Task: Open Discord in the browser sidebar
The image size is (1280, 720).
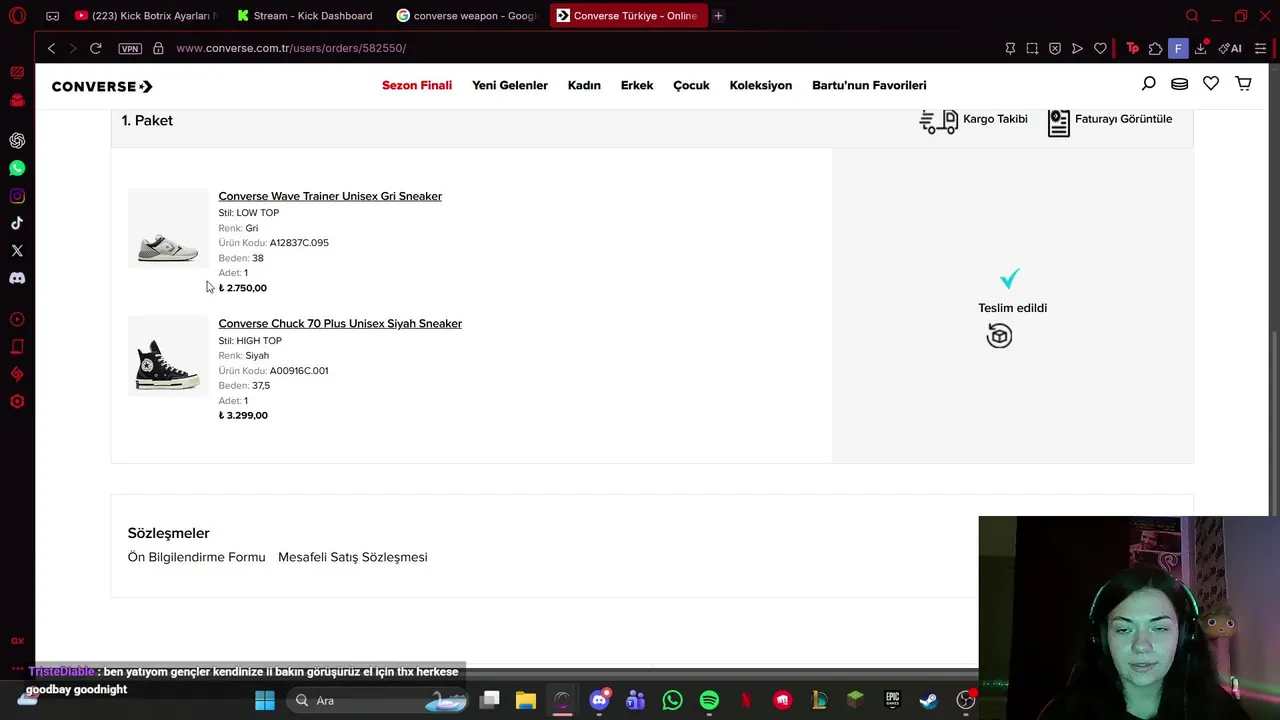Action: [x=17, y=278]
